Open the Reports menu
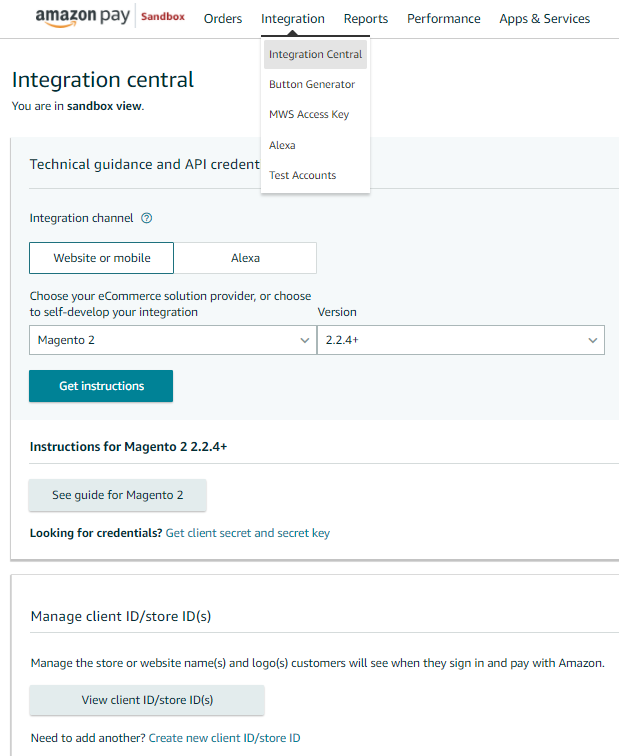The width and height of the screenshot is (619, 756). (365, 19)
